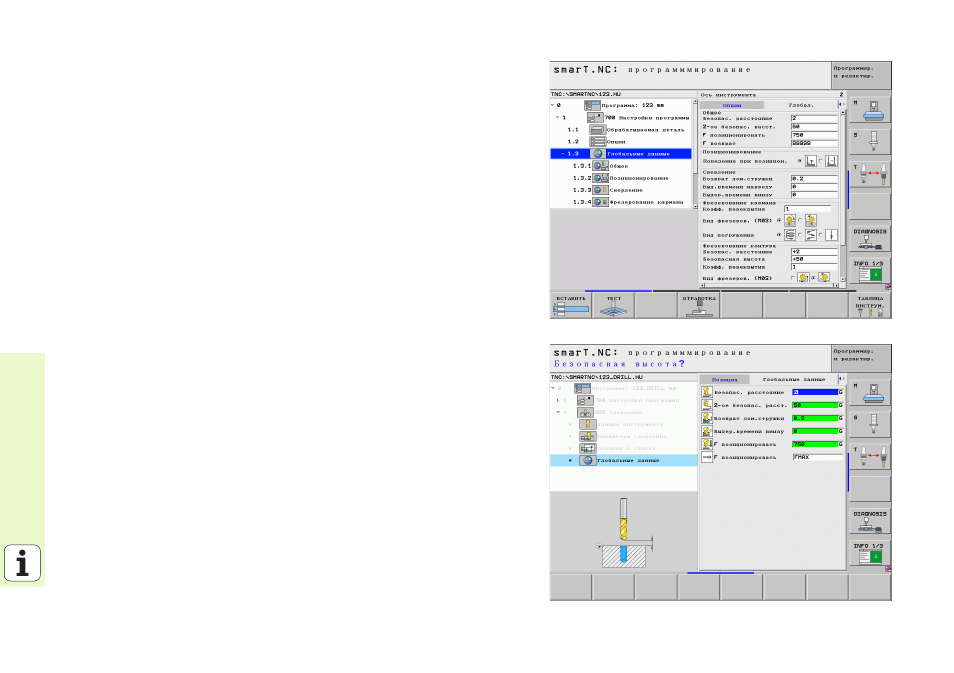954x673 pixels.
Task: Click tab navigation arrows beside Глобал. tab
Action: coord(841,105)
